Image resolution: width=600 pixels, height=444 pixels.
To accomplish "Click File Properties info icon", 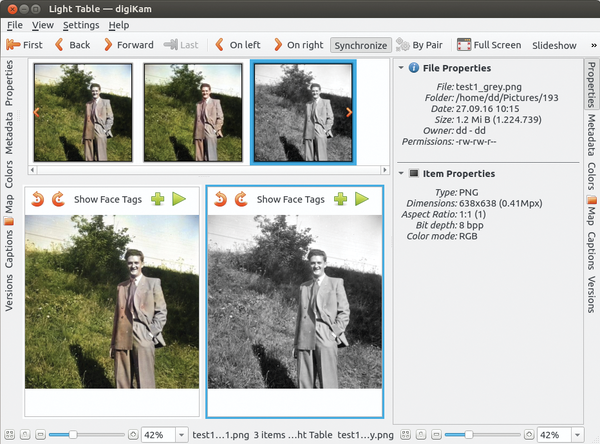I will [x=414, y=68].
